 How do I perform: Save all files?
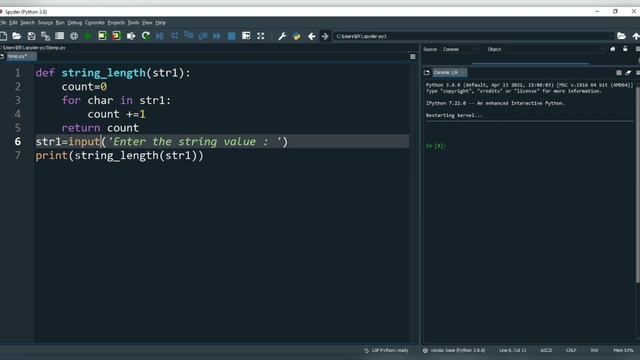point(45,36)
